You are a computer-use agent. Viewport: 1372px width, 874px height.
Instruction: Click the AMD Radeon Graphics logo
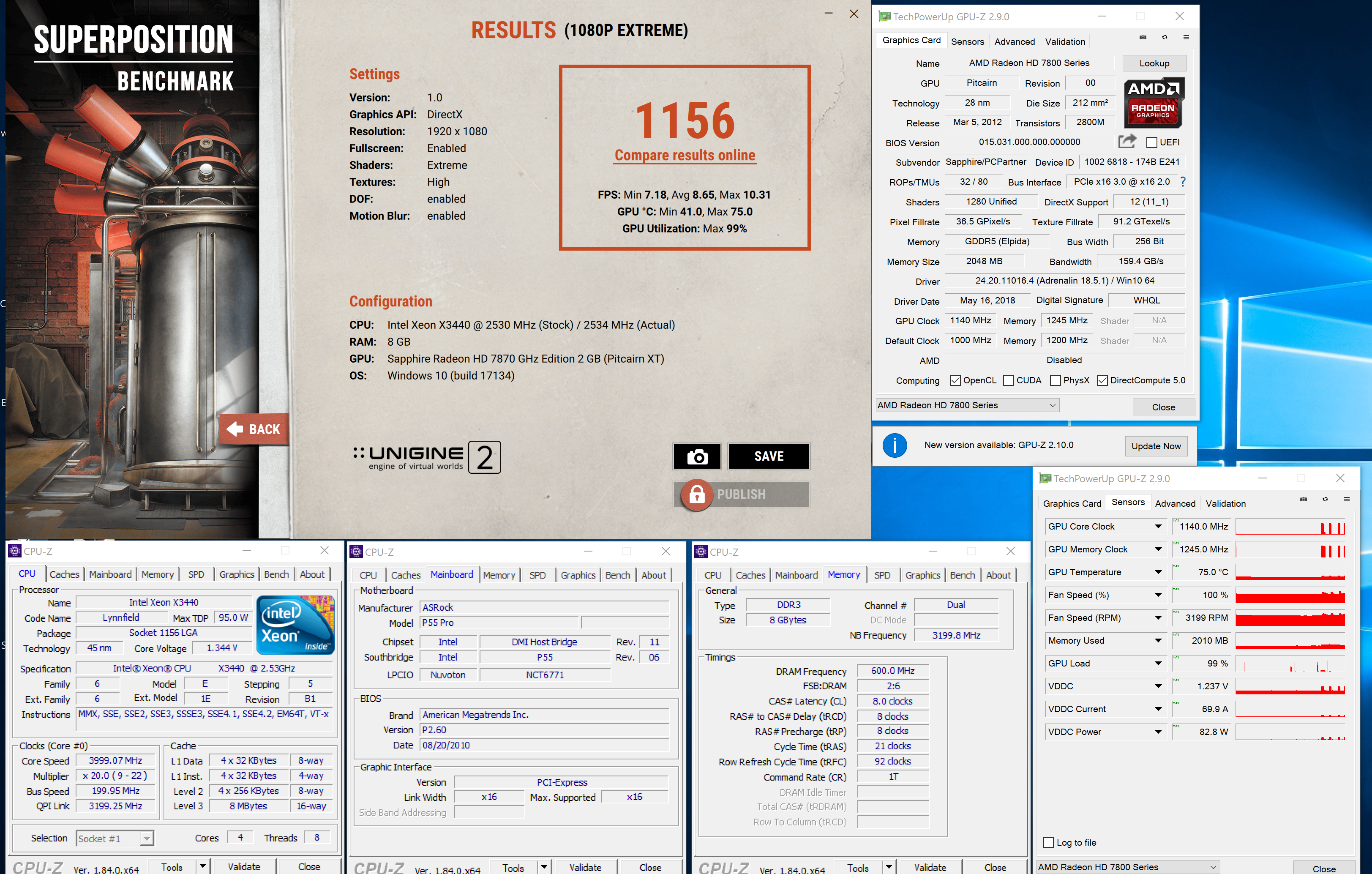coord(1154,103)
